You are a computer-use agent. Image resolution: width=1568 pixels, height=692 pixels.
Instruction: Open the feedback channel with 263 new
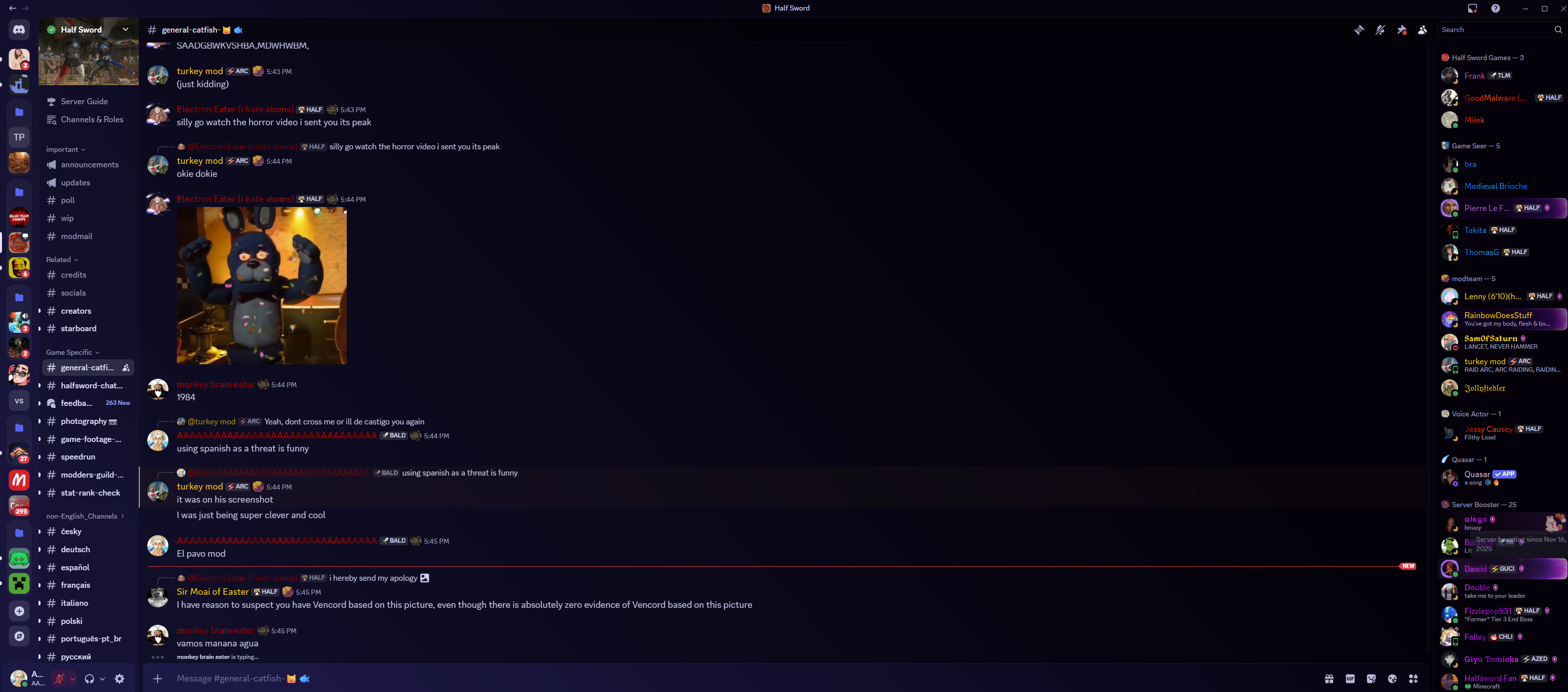[89, 403]
